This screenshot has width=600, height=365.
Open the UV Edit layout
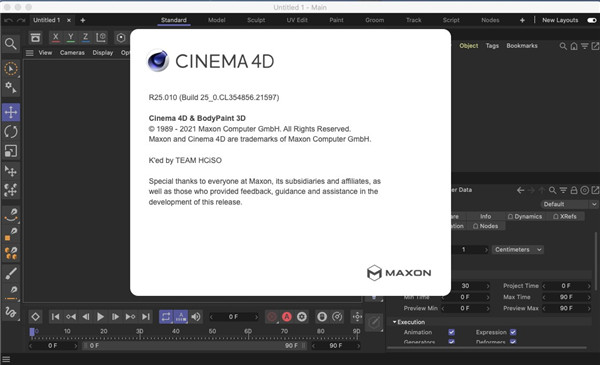point(297,20)
